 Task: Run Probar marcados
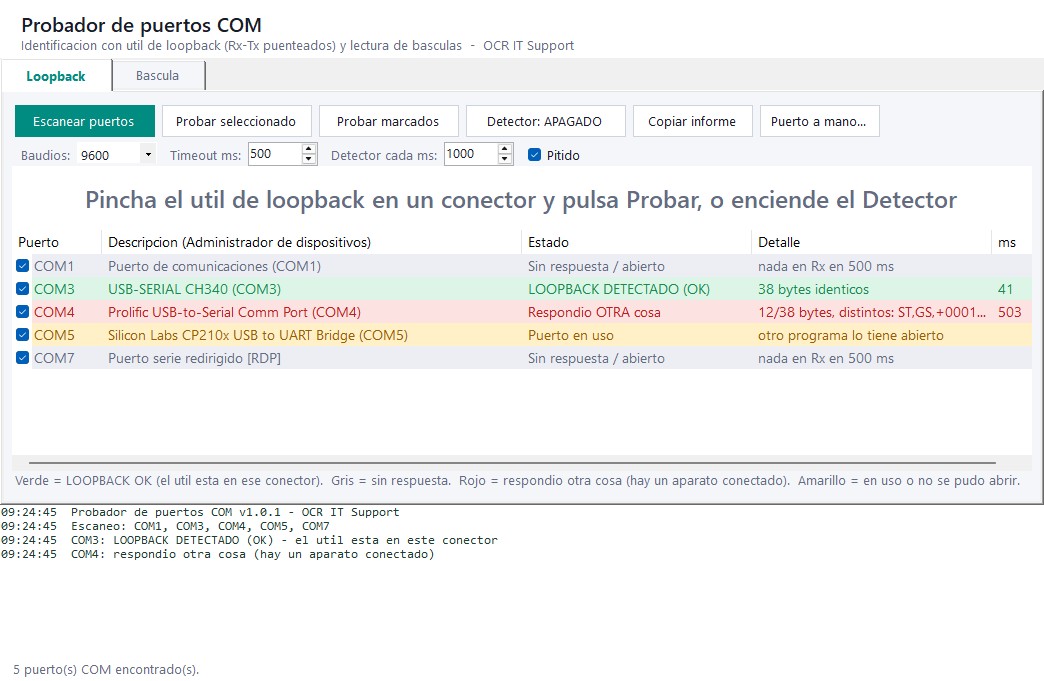tap(388, 121)
